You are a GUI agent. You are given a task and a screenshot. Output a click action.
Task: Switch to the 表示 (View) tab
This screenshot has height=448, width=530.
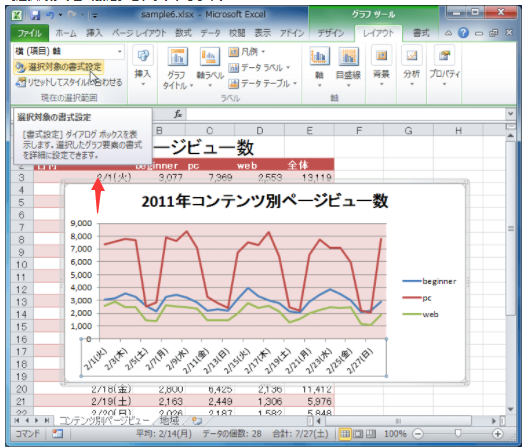click(x=263, y=33)
